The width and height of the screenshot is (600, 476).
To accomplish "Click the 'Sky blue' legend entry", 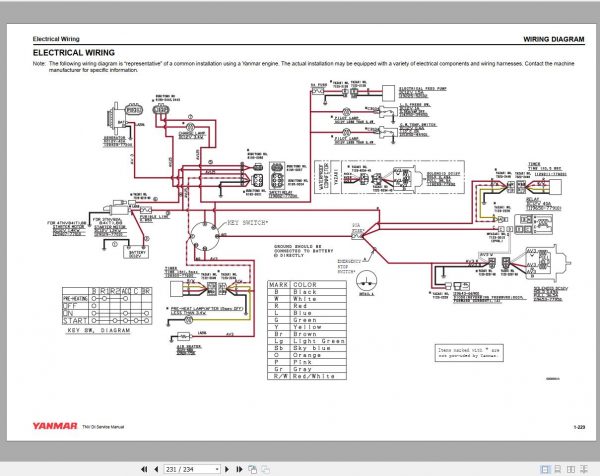I will [x=311, y=348].
